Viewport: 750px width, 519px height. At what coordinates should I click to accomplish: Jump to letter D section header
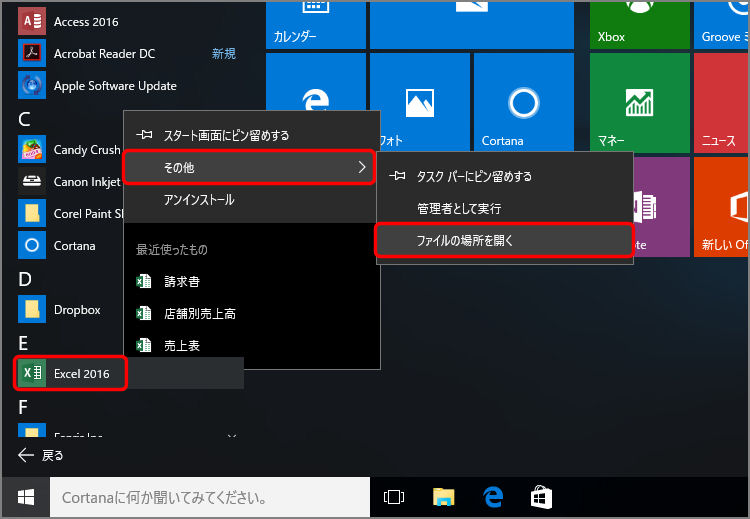coord(25,279)
